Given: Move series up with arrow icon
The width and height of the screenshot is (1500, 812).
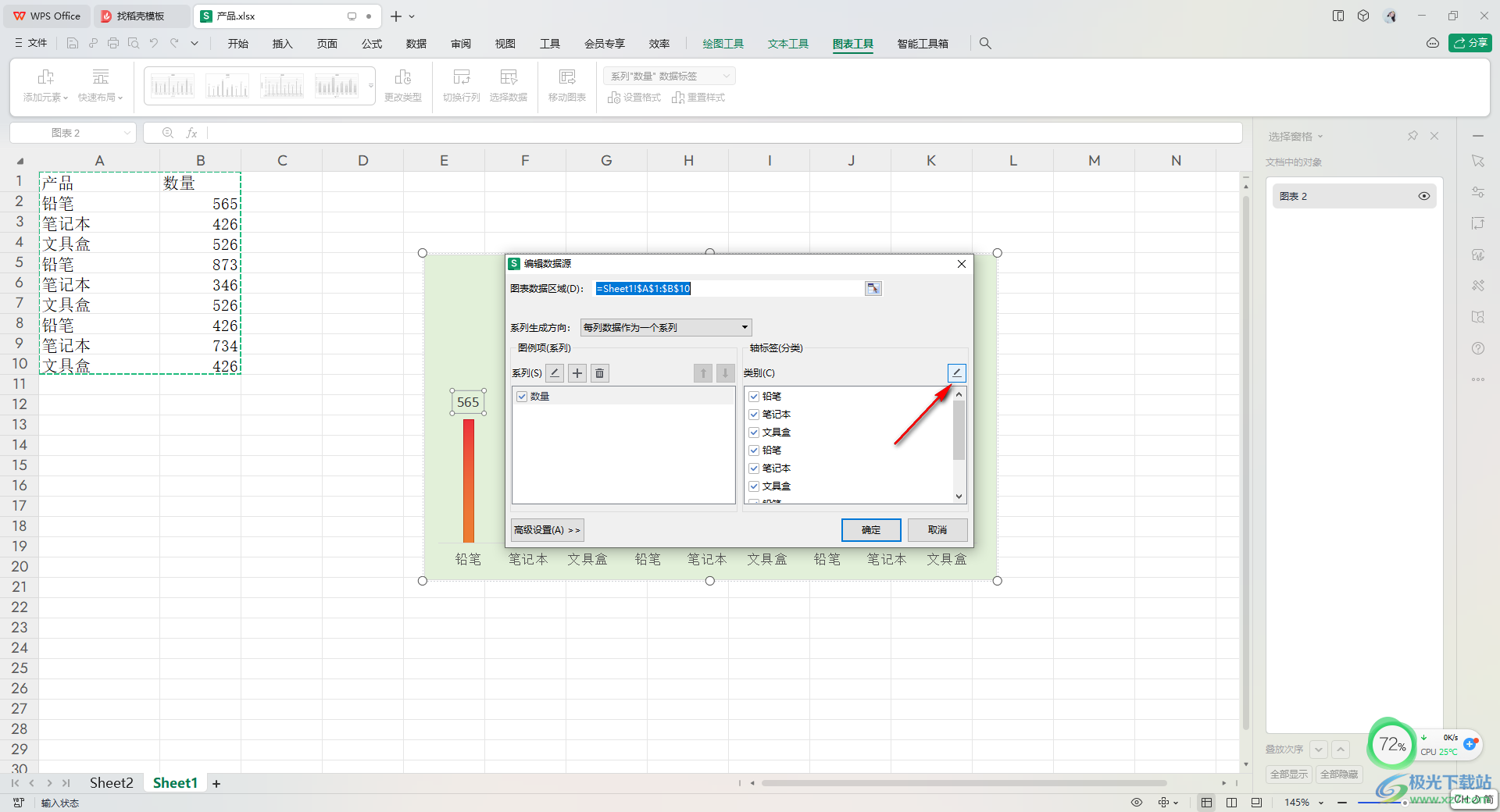Looking at the screenshot, I should [703, 373].
